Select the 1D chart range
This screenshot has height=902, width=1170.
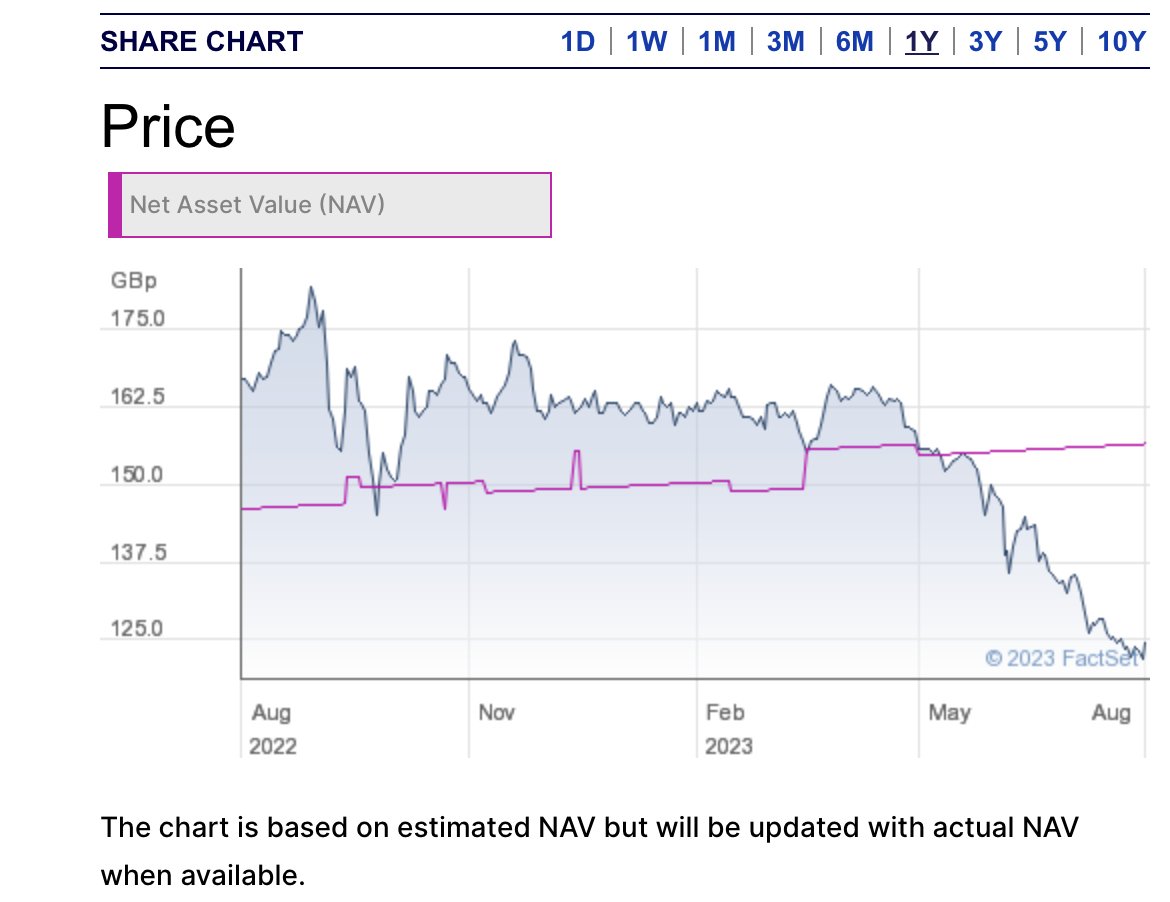coord(578,41)
